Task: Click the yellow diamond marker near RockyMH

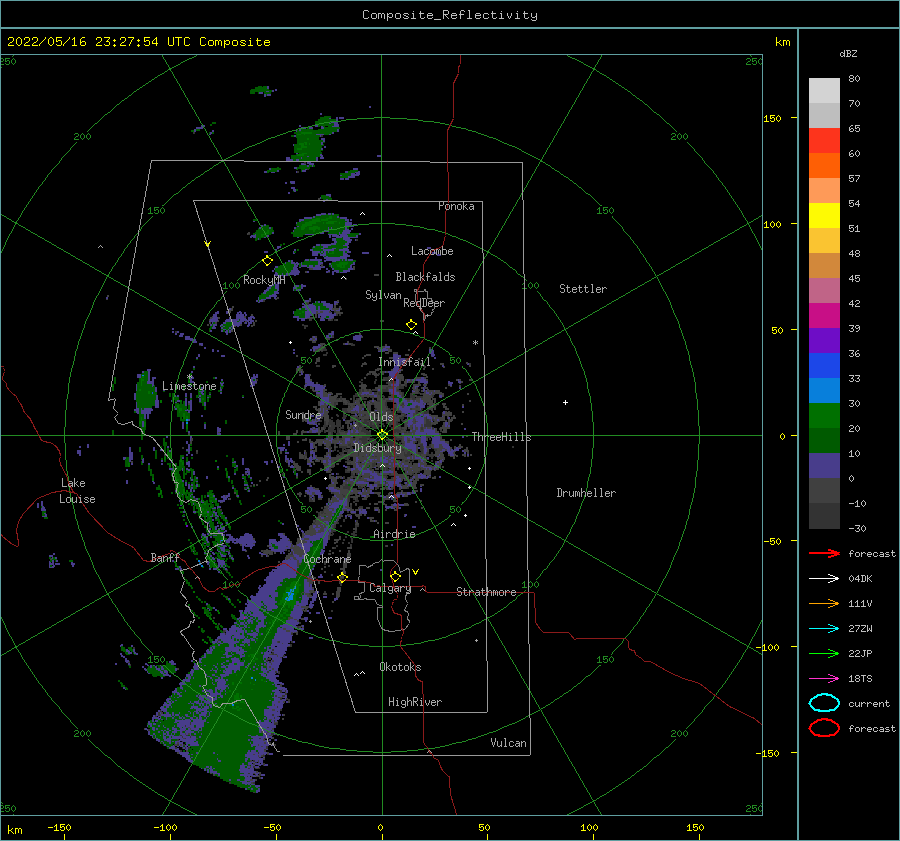Action: coord(267,261)
